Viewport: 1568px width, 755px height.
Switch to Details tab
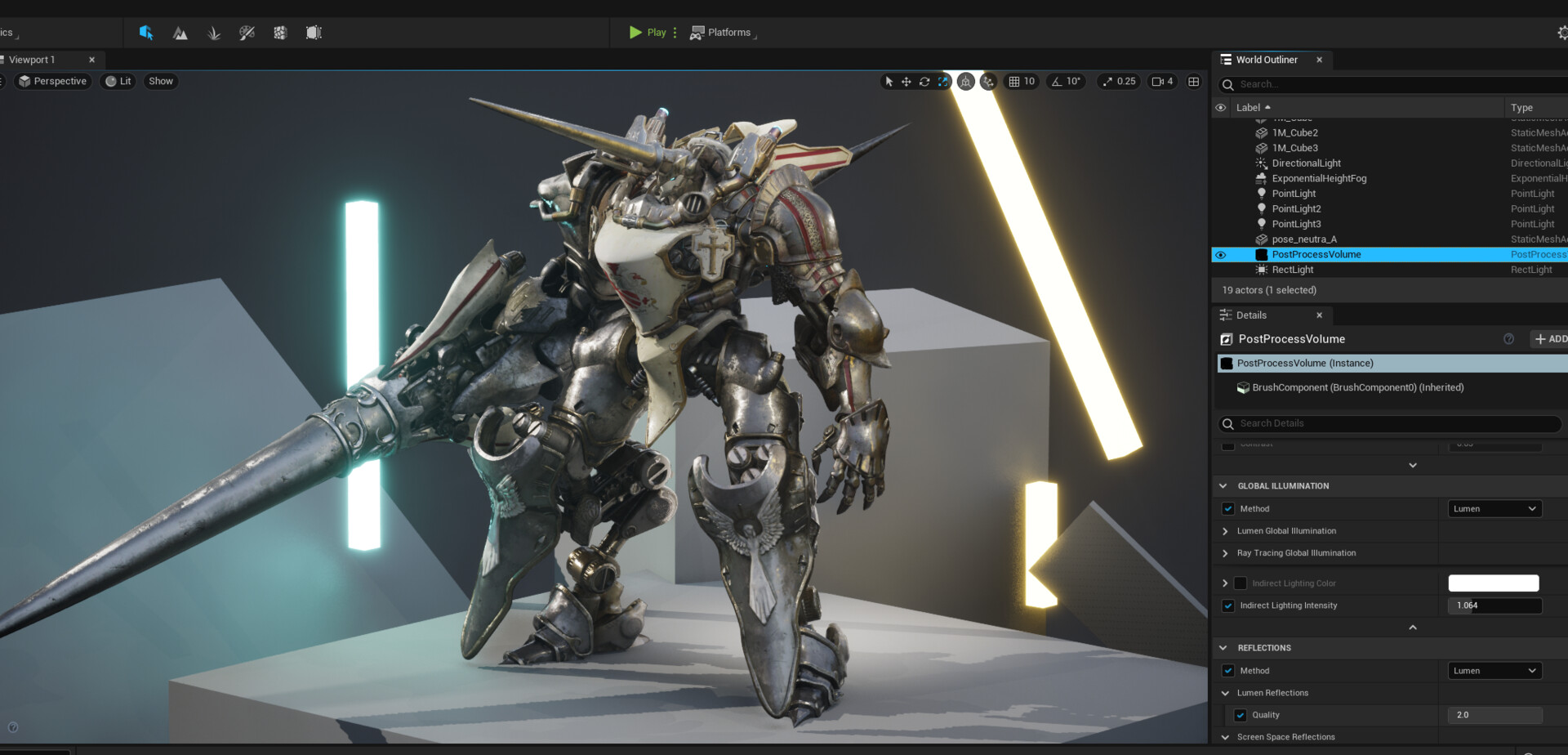1251,315
